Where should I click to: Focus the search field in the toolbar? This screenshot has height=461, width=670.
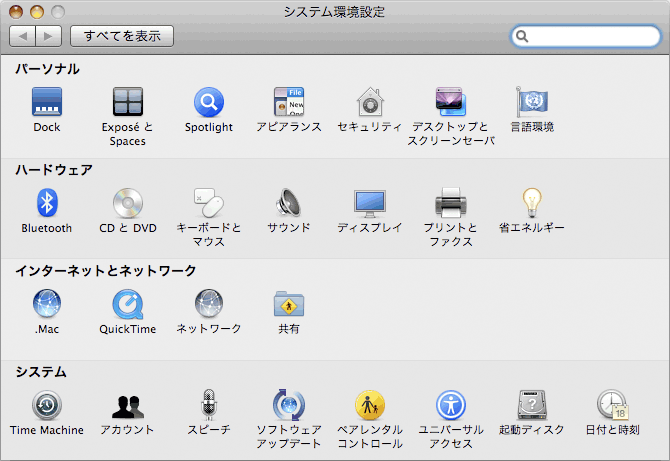click(586, 36)
